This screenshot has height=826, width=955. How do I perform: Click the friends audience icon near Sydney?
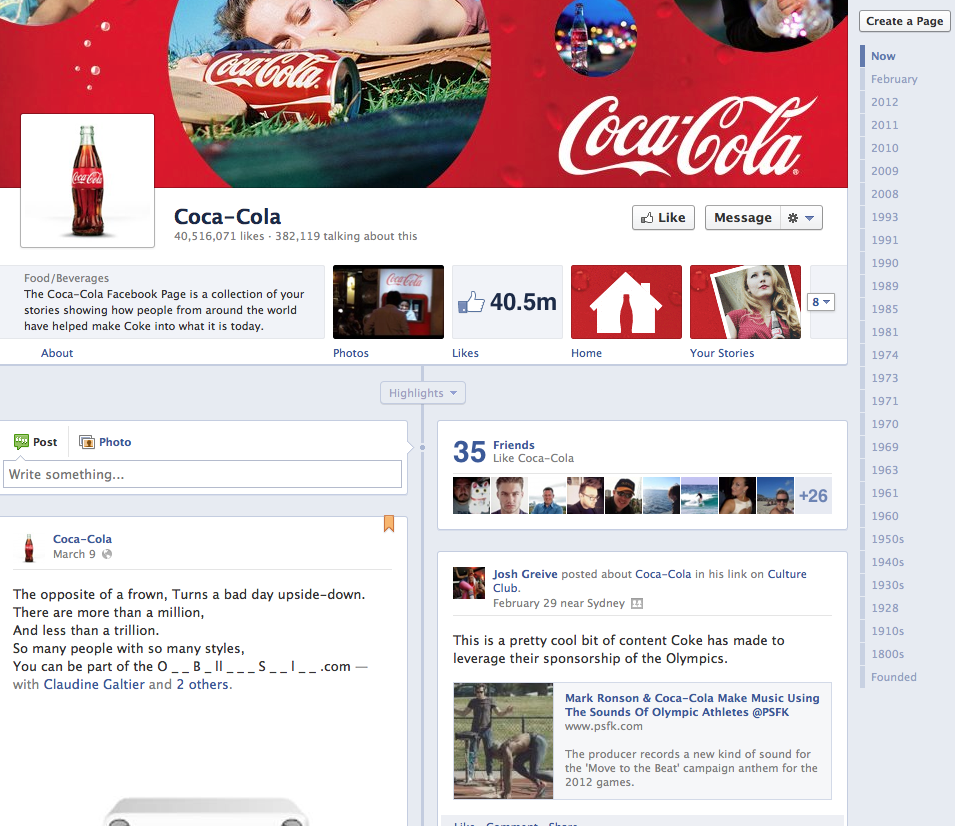[x=636, y=603]
